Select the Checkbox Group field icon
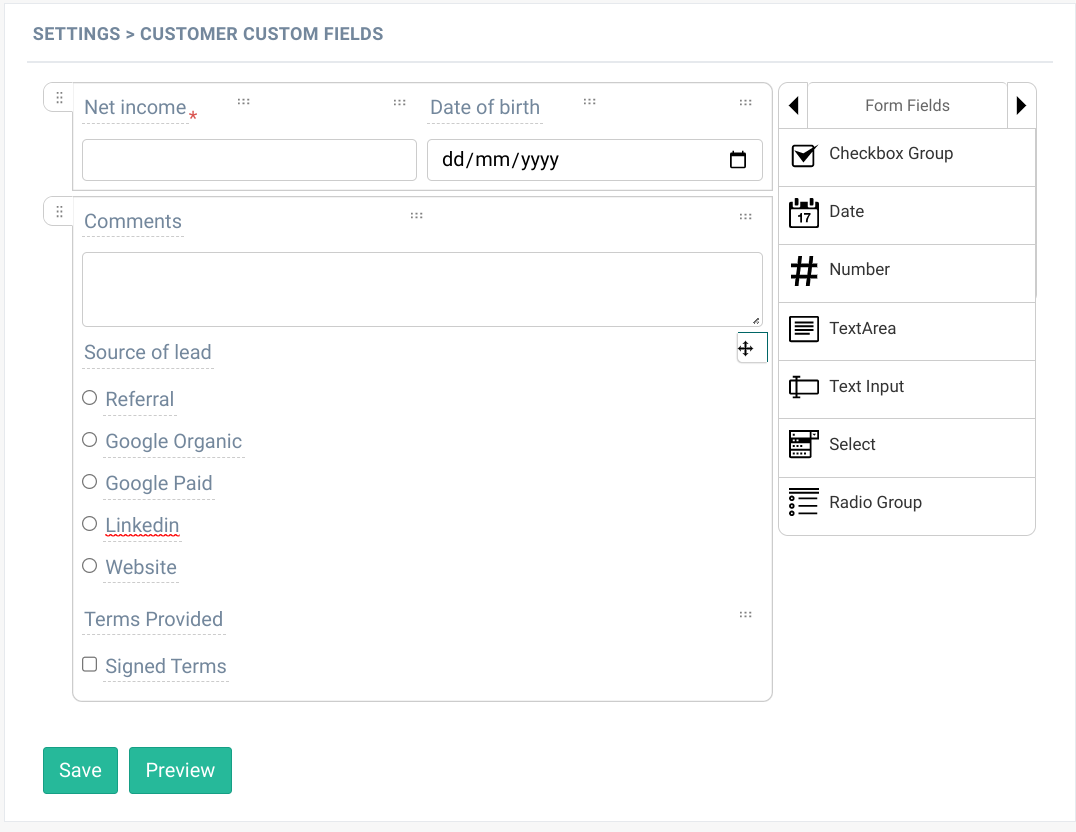This screenshot has width=1076, height=832. pos(804,155)
